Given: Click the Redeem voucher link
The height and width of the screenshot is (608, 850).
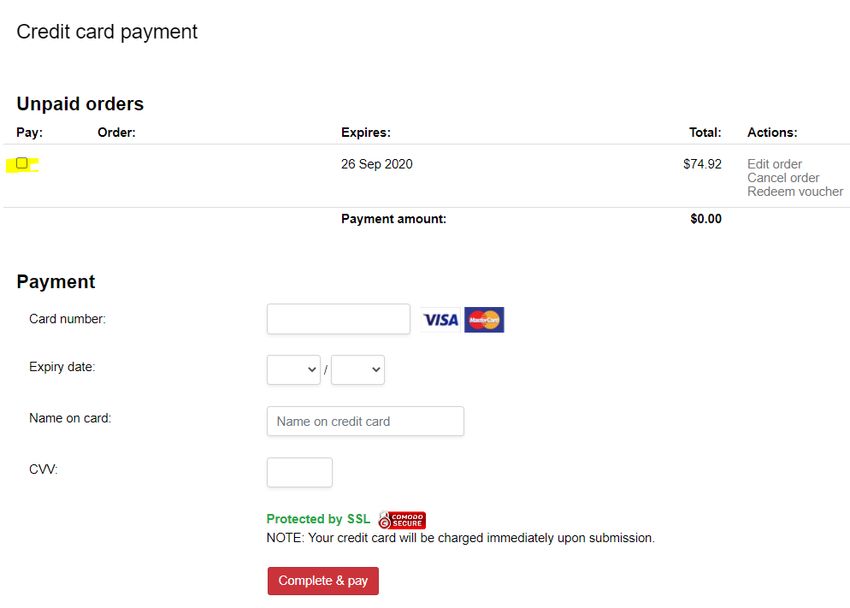Looking at the screenshot, I should 795,191.
